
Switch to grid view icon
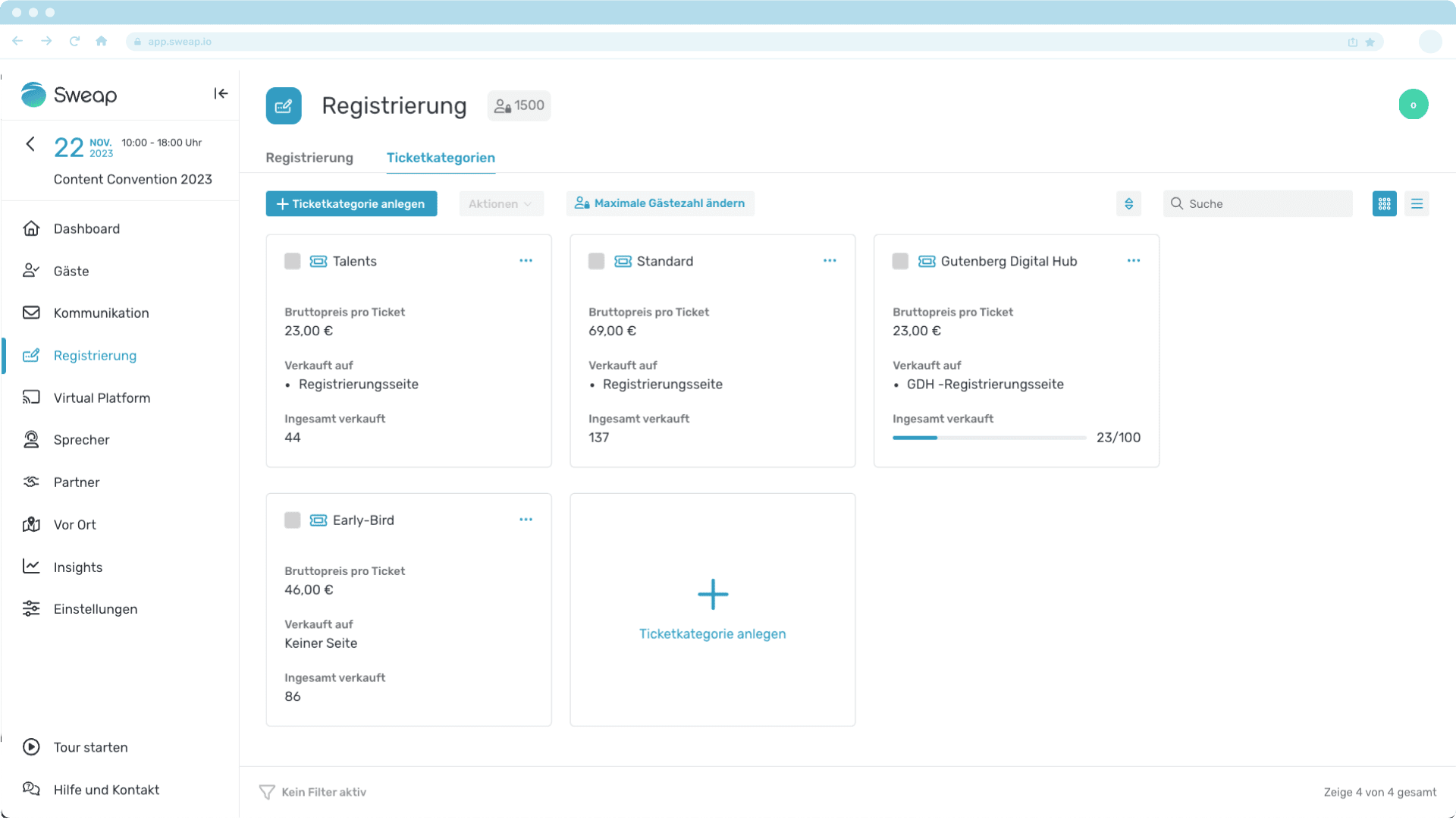point(1384,203)
